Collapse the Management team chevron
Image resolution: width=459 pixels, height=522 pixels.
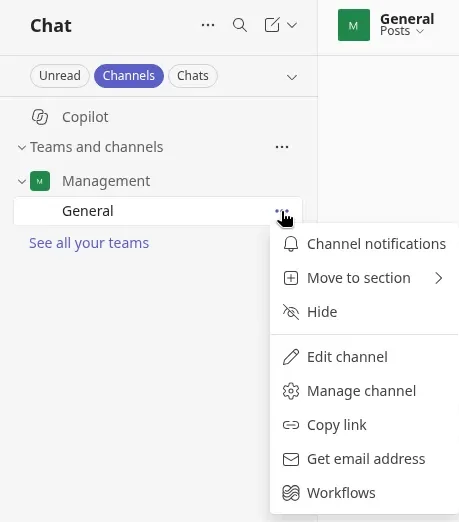click(x=22, y=181)
